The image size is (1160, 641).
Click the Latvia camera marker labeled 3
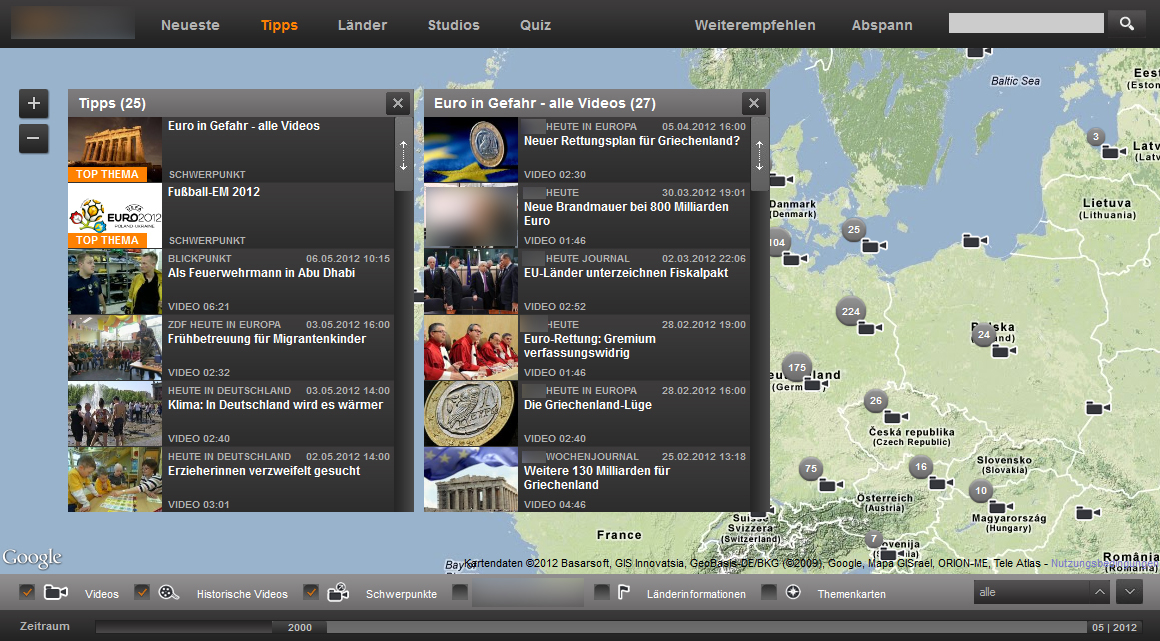(x=1096, y=138)
